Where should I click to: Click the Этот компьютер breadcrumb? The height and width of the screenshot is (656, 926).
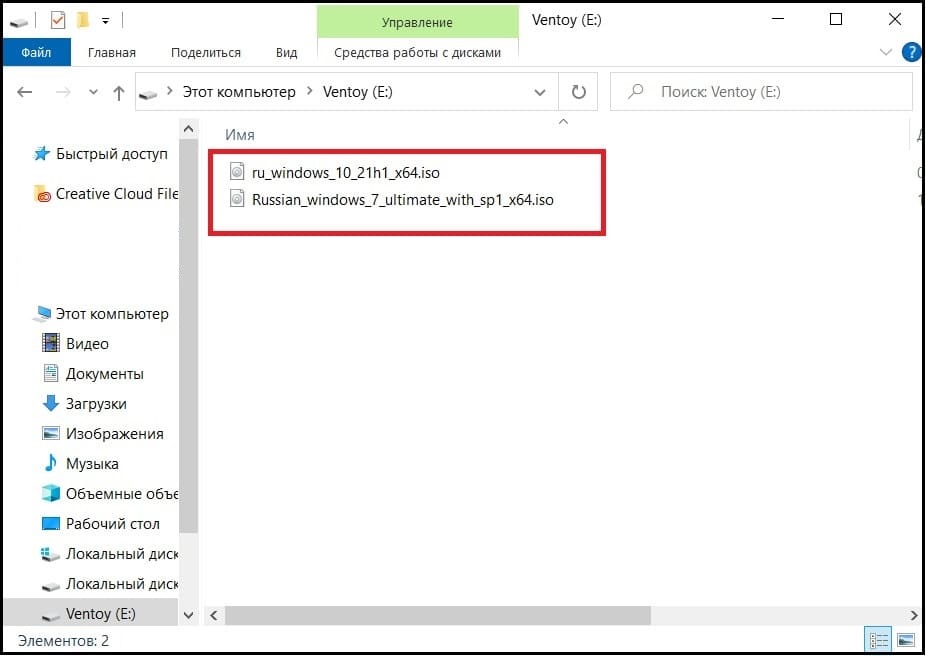point(239,92)
